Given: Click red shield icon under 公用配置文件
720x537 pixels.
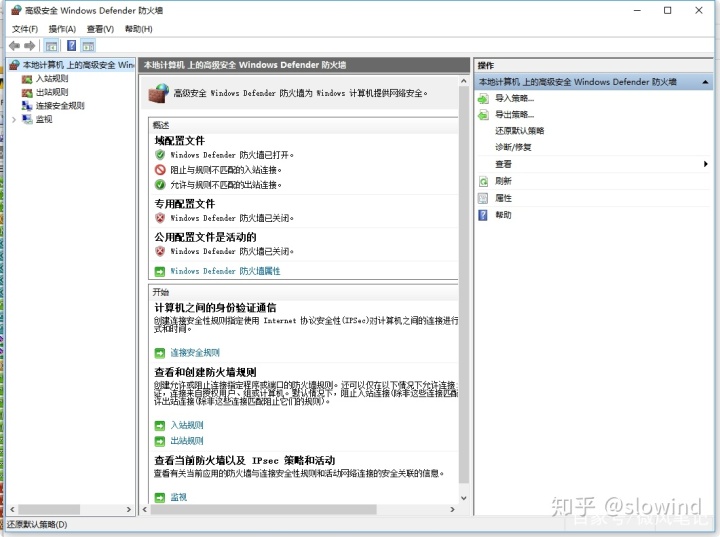Looking at the screenshot, I should pos(160,251).
